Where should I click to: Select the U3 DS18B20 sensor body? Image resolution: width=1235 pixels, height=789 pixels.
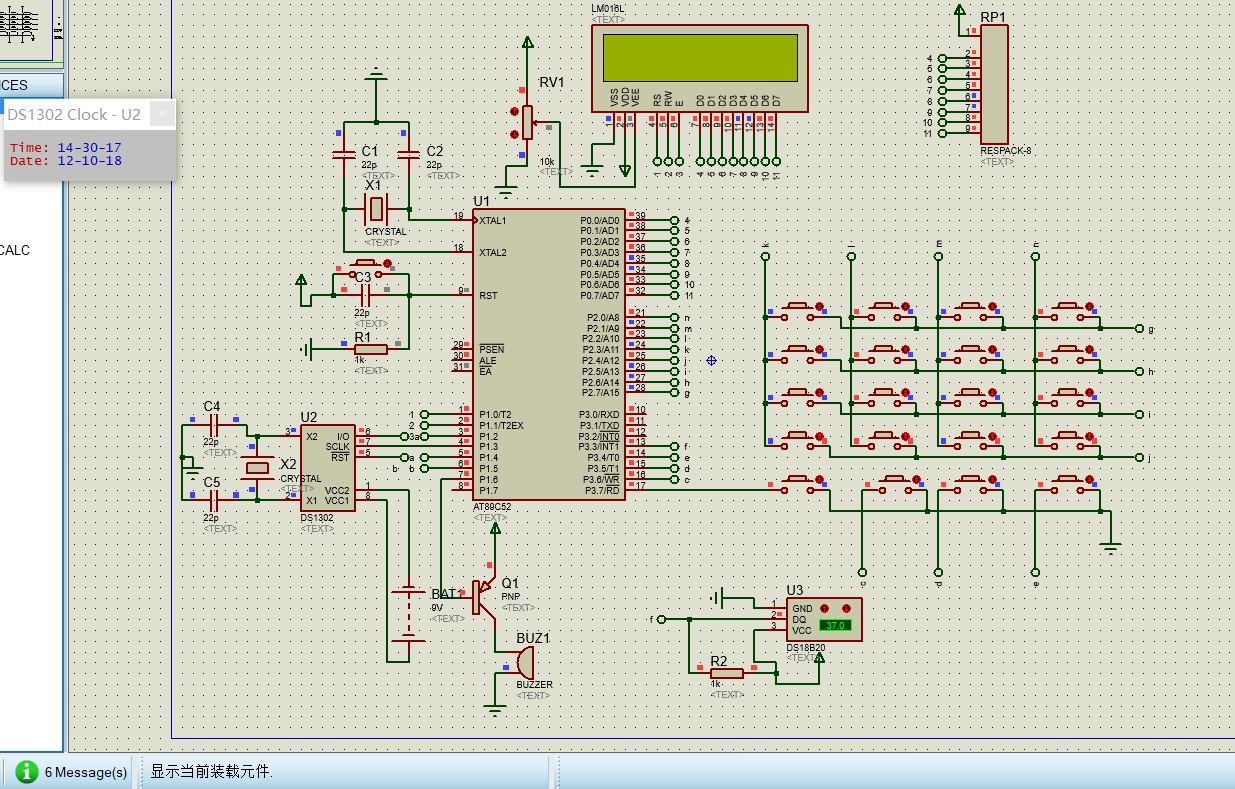tap(824, 618)
